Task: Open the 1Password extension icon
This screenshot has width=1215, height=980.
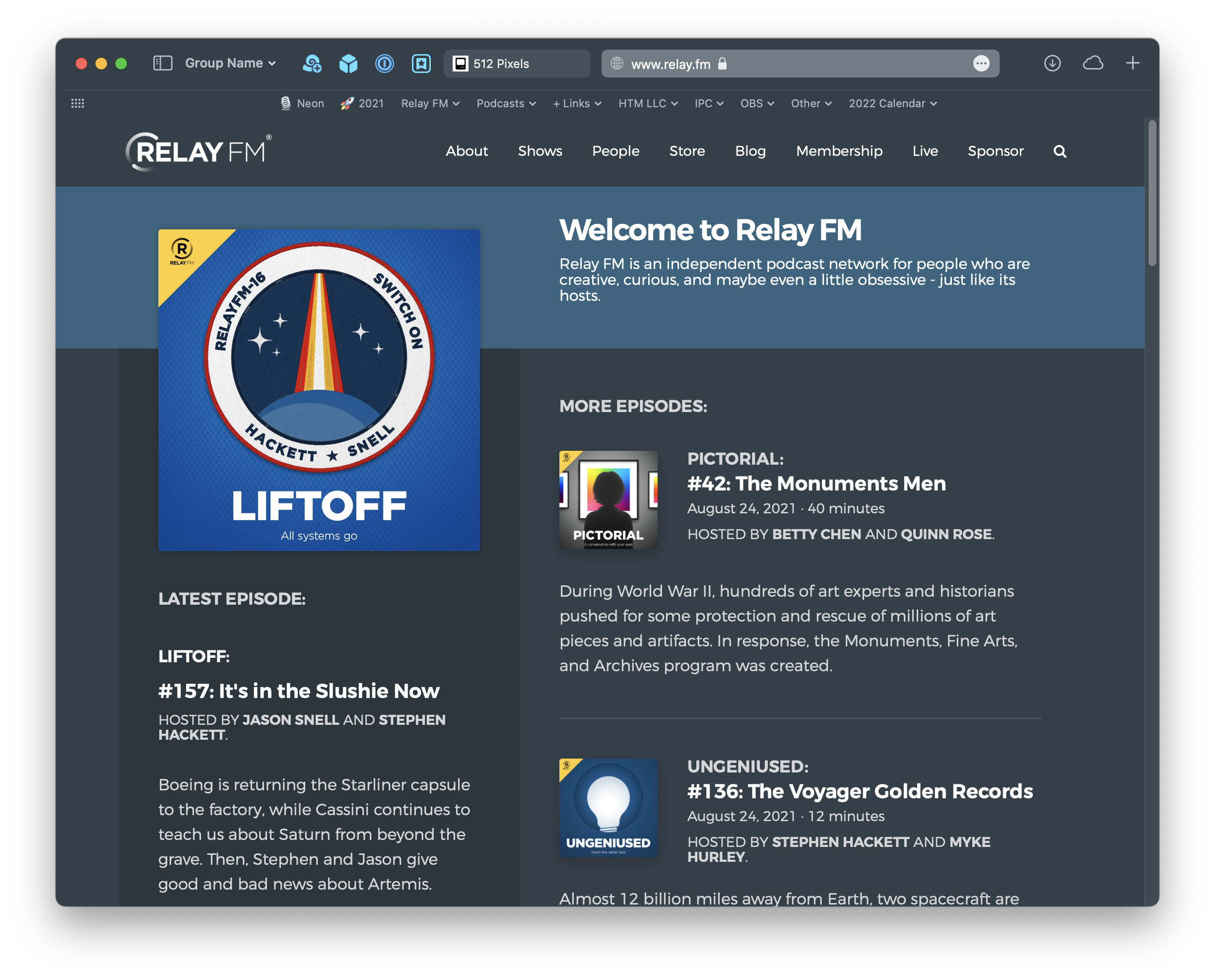Action: [384, 63]
